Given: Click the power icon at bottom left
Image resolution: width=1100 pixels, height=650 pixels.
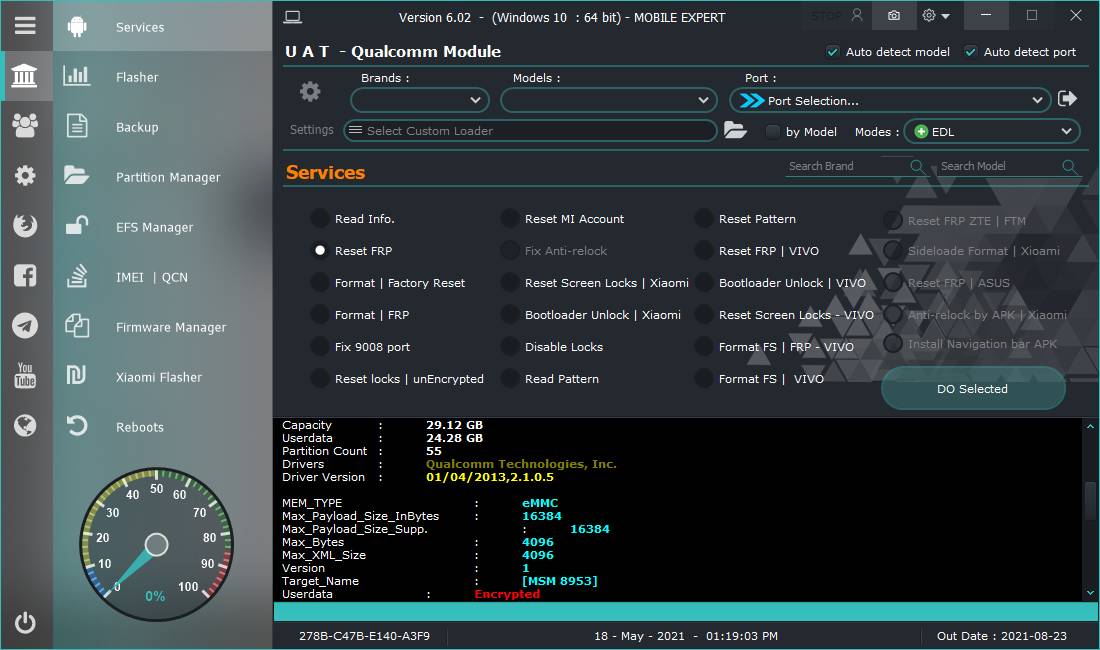Looking at the screenshot, I should 25,622.
